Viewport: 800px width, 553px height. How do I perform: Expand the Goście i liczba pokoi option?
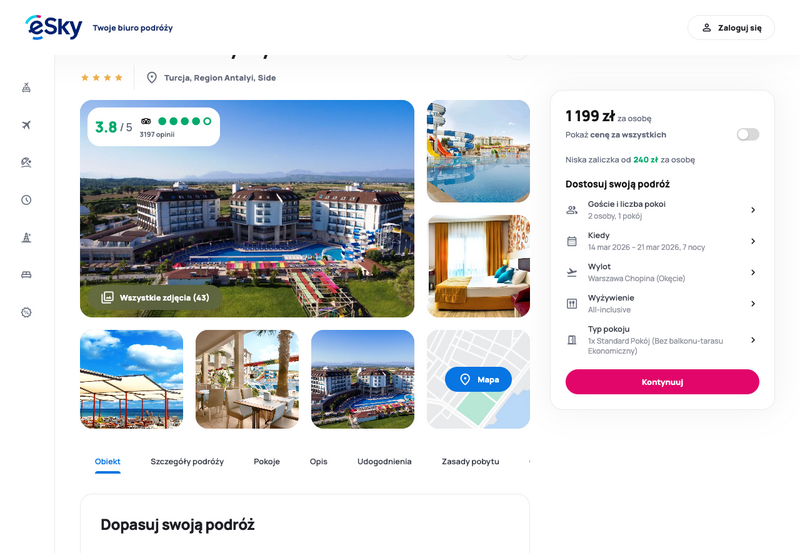pos(662,210)
